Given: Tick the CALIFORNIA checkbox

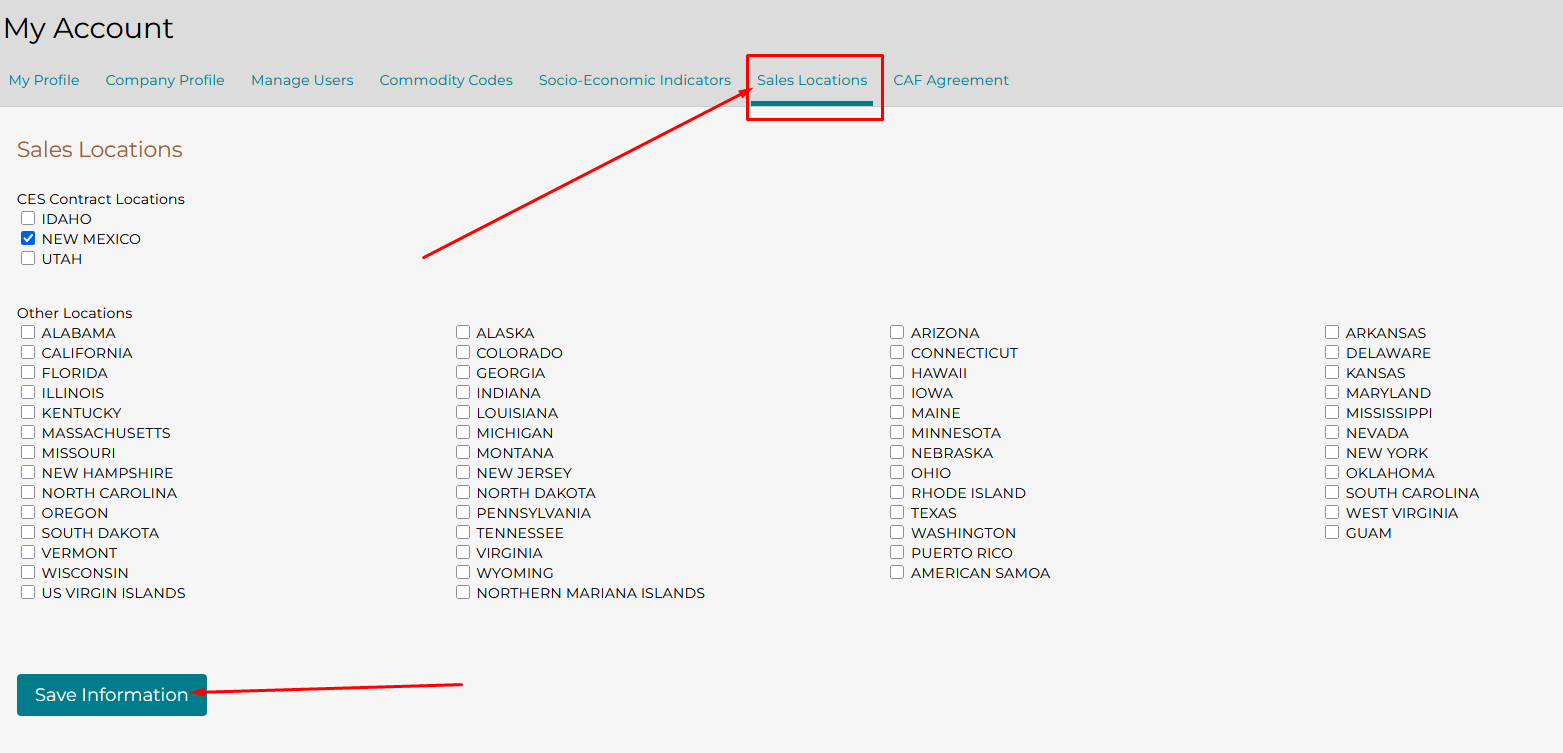Looking at the screenshot, I should 28,352.
